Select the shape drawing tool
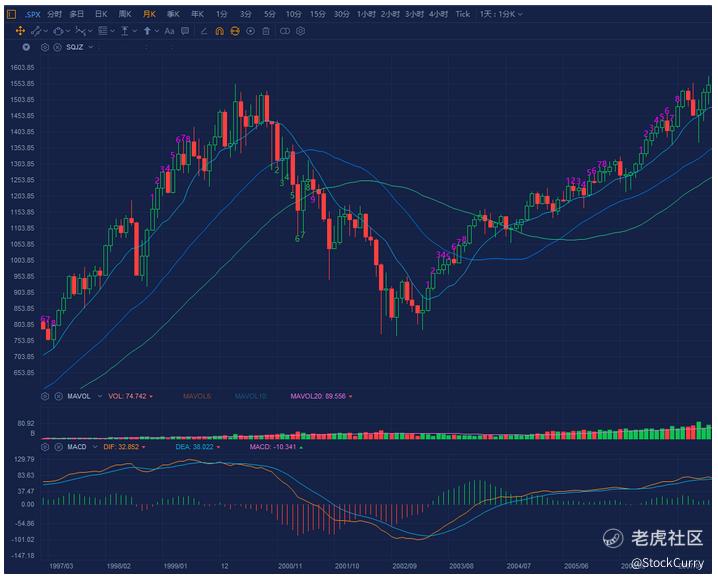Screen dimensions: 718x580 tap(58, 31)
